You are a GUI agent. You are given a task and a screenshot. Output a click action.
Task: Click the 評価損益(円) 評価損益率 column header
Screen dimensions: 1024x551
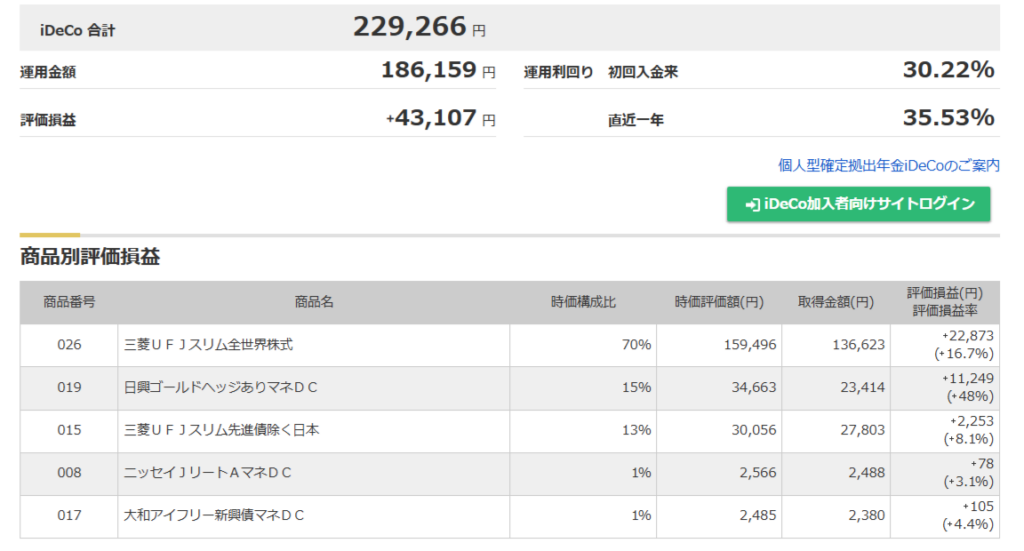pyautogui.click(x=944, y=302)
